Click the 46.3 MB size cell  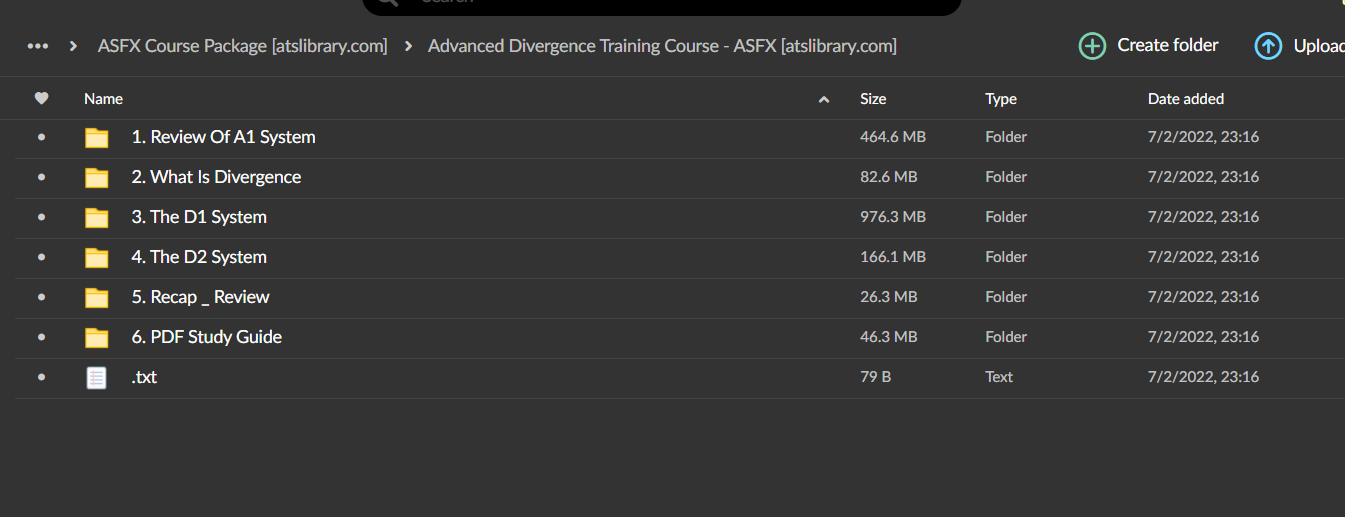click(889, 337)
